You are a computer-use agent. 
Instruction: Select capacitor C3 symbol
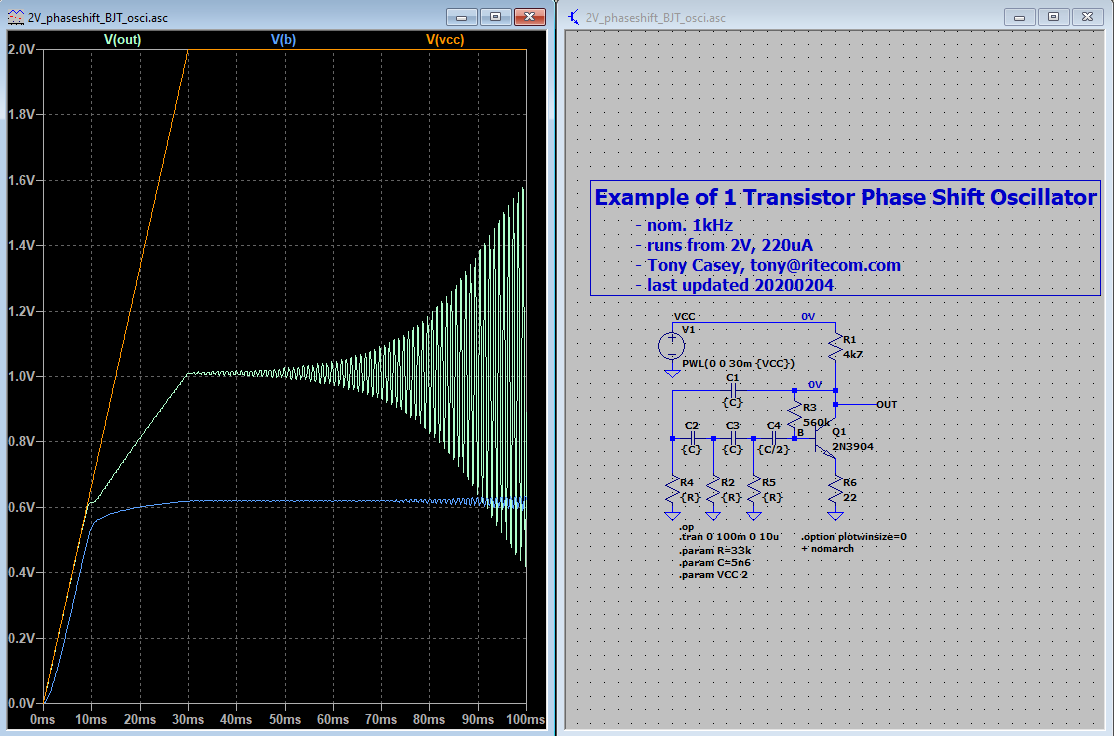734,438
